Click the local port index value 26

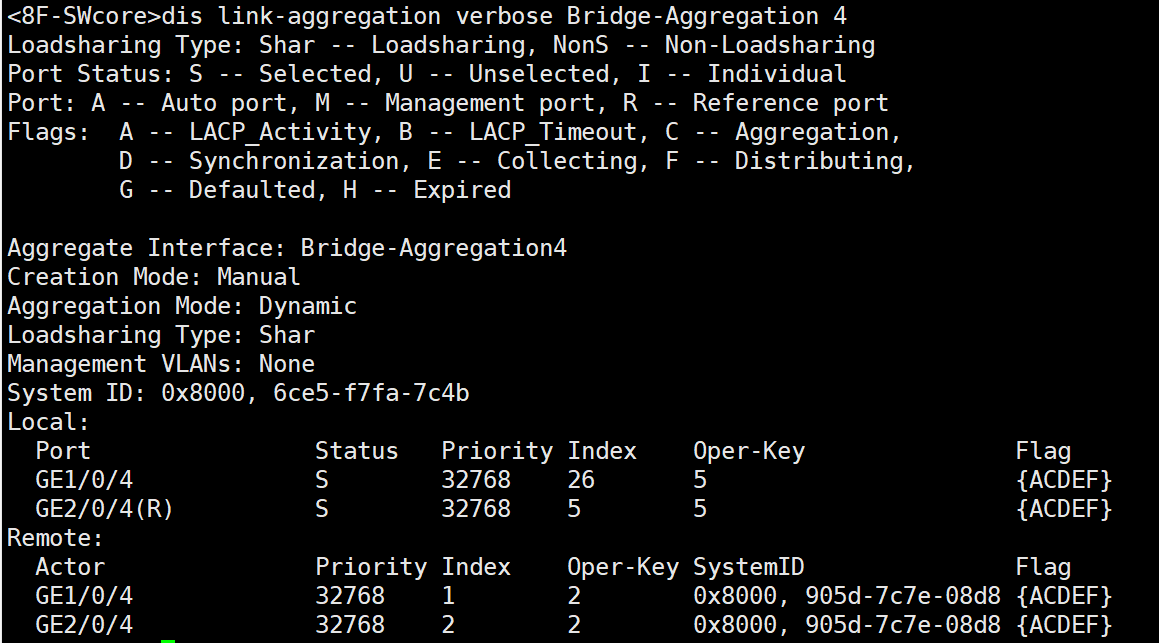581,480
